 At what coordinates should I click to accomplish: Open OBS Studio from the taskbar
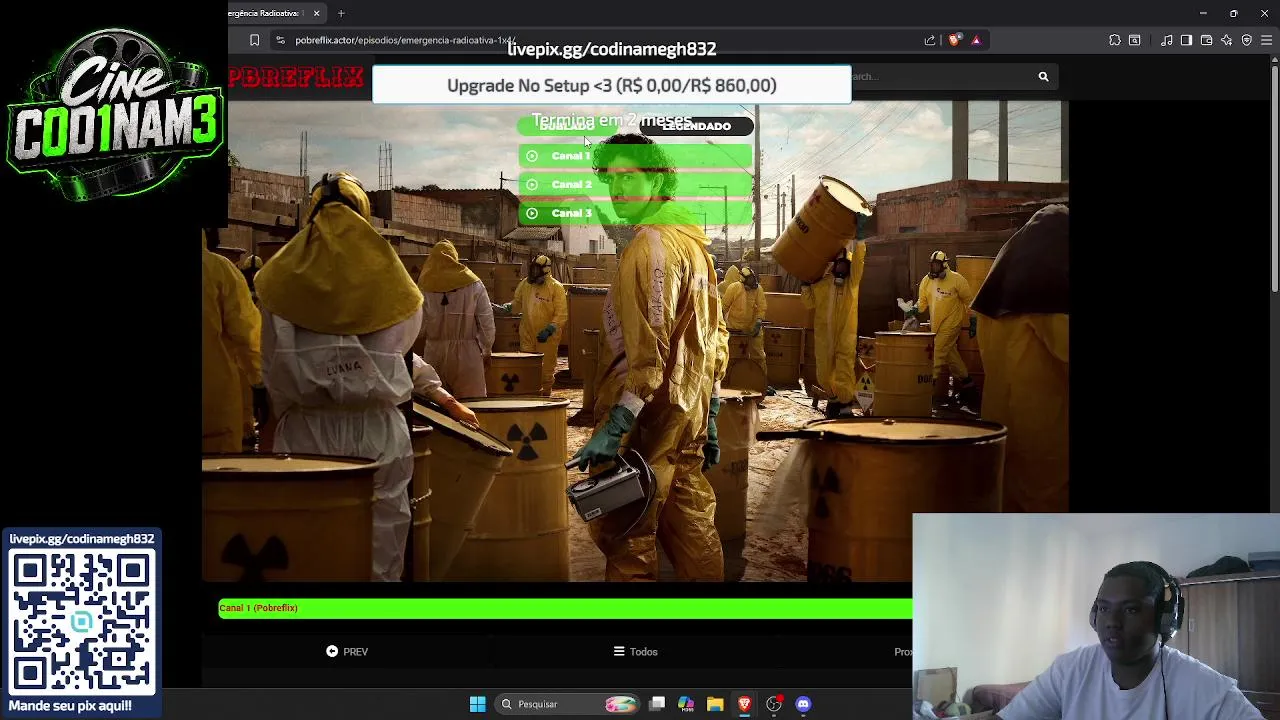(x=774, y=704)
